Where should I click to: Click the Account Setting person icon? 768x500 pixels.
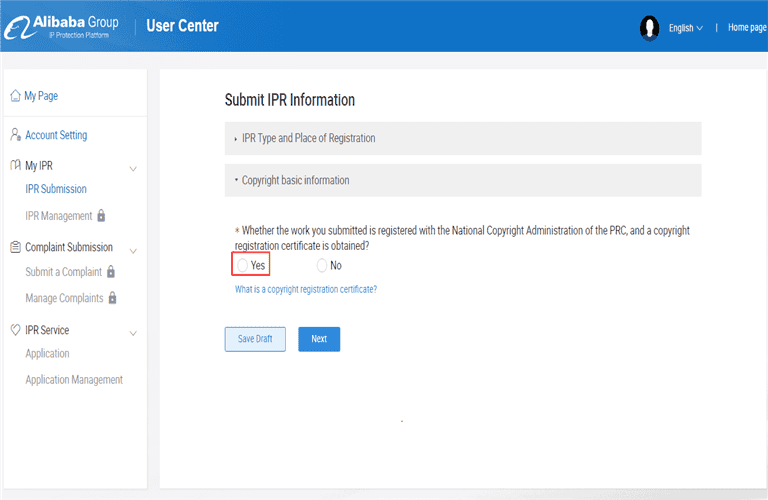click(15, 134)
